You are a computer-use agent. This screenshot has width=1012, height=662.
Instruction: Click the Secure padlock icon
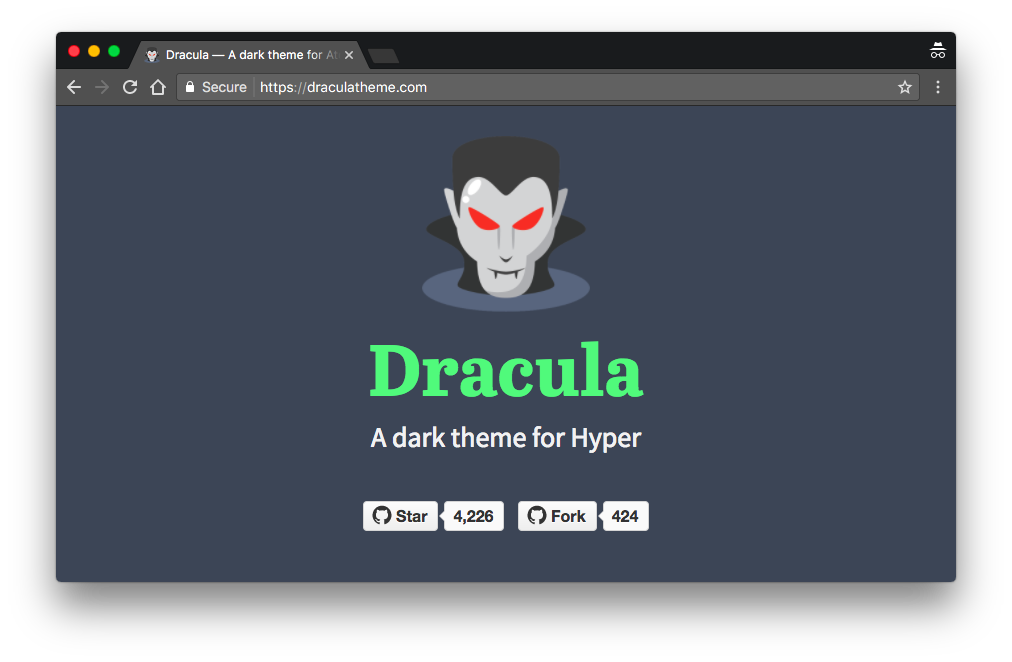pyautogui.click(x=190, y=86)
